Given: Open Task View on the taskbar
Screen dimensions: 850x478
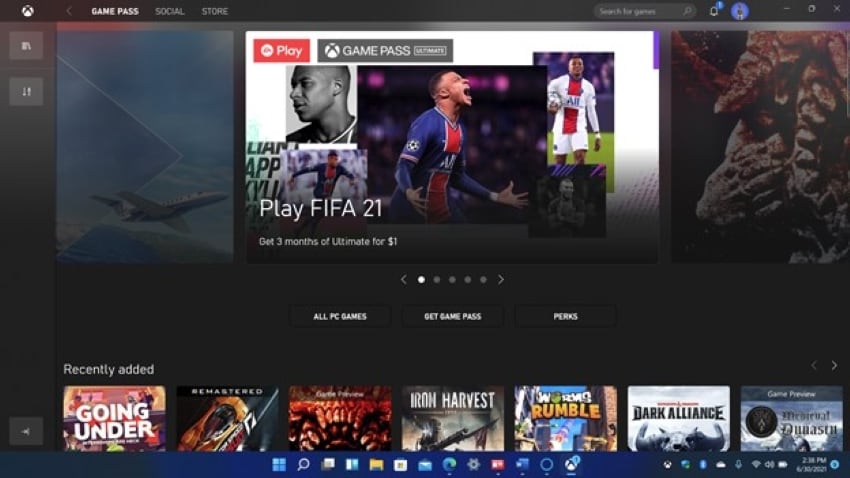Looking at the screenshot, I should coord(328,464).
